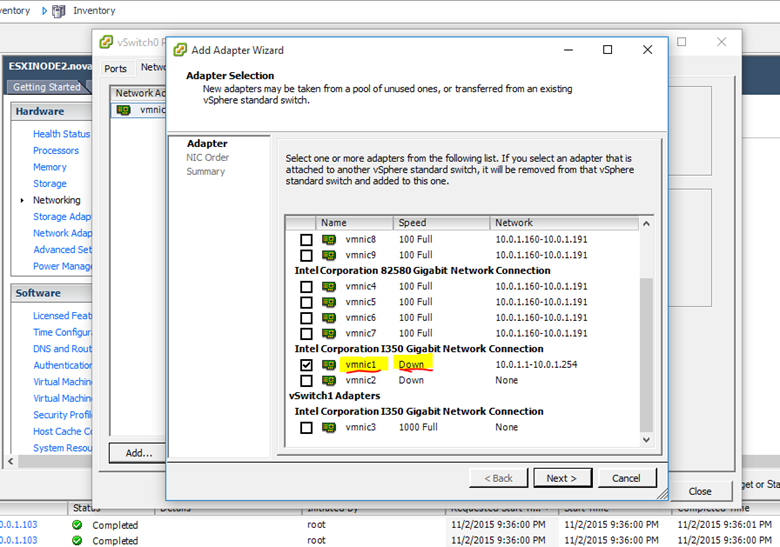The image size is (780, 547).
Task: Open the Processors link
Action: (56, 151)
